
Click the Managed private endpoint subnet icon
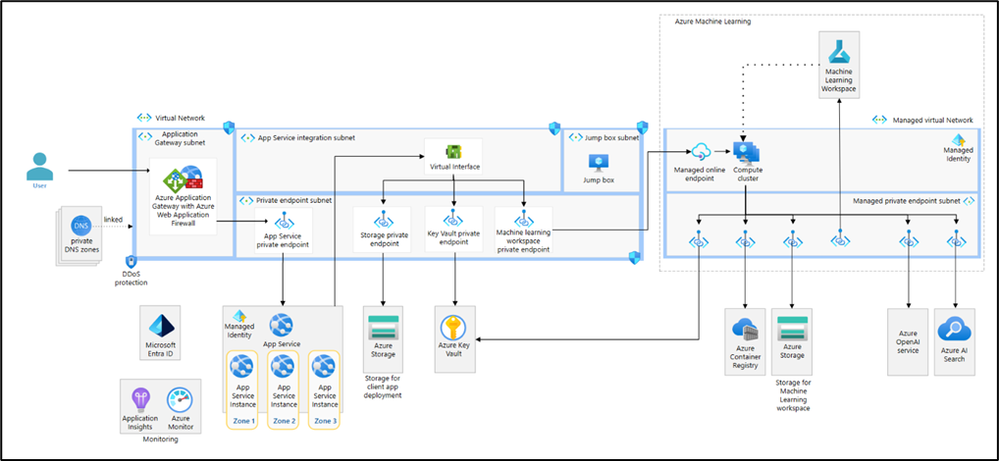pos(970,201)
